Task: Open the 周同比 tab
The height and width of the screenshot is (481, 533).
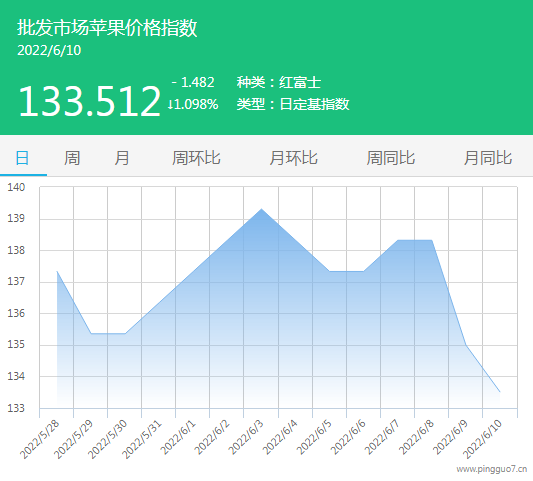Action: click(391, 158)
